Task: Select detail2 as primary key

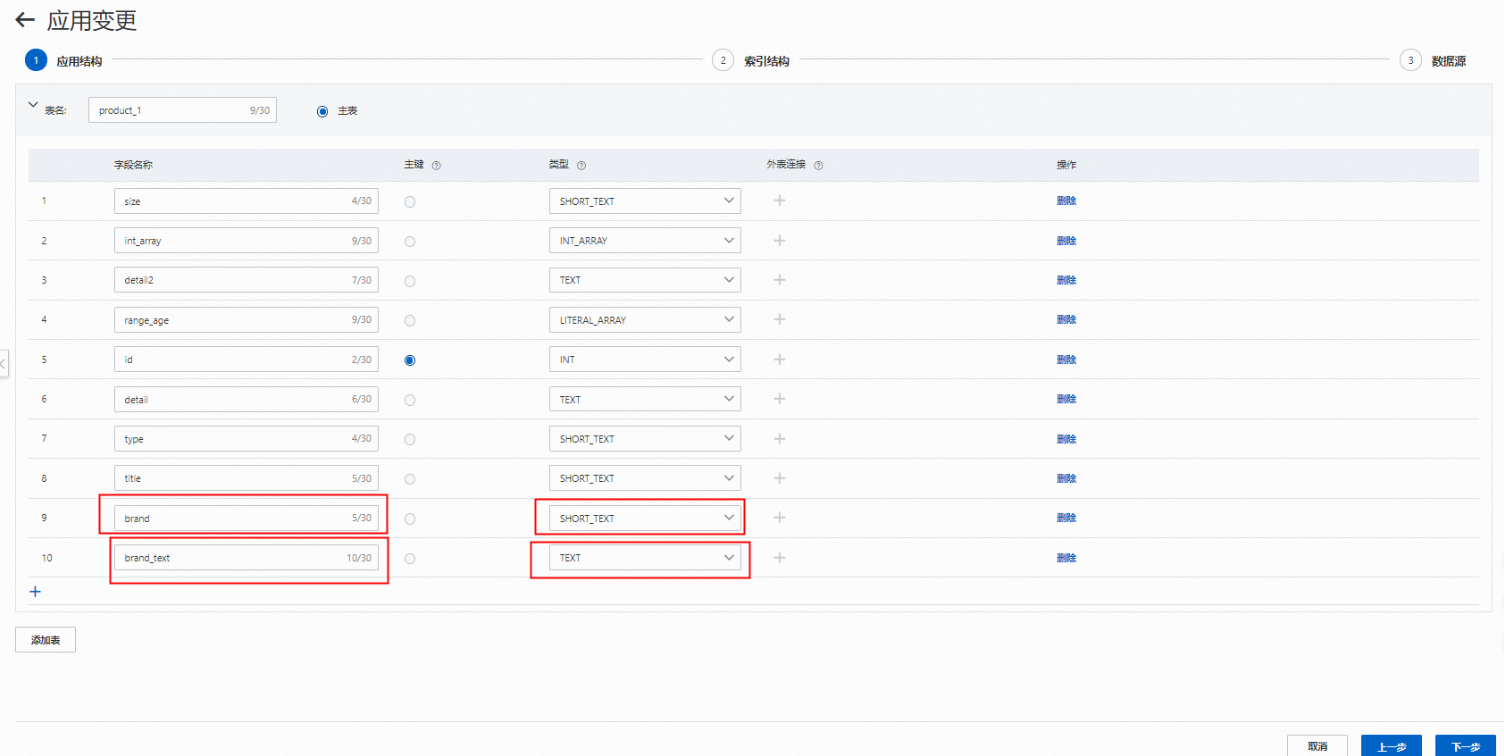Action: click(410, 281)
